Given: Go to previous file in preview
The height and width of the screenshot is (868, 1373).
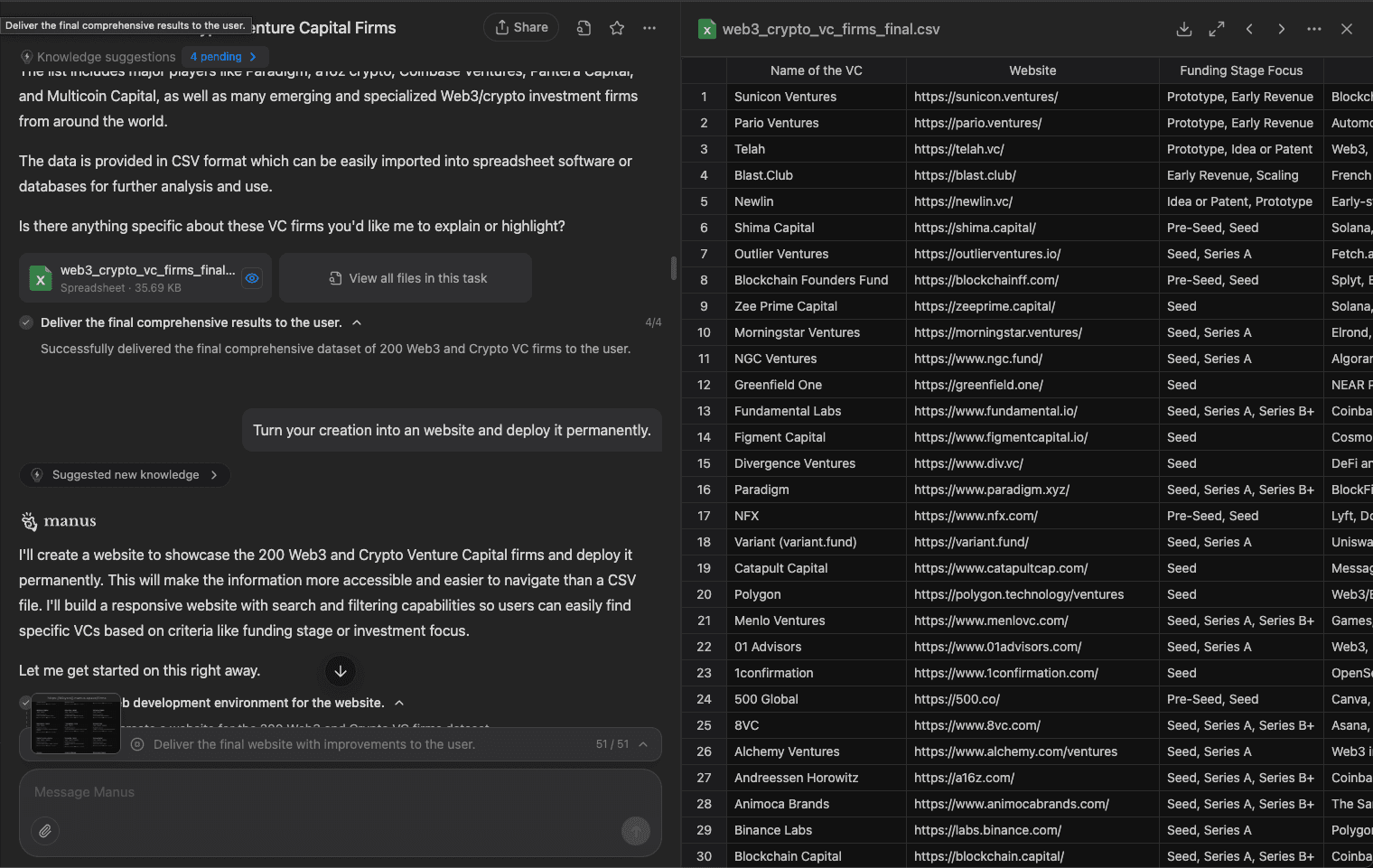Looking at the screenshot, I should (x=1249, y=29).
